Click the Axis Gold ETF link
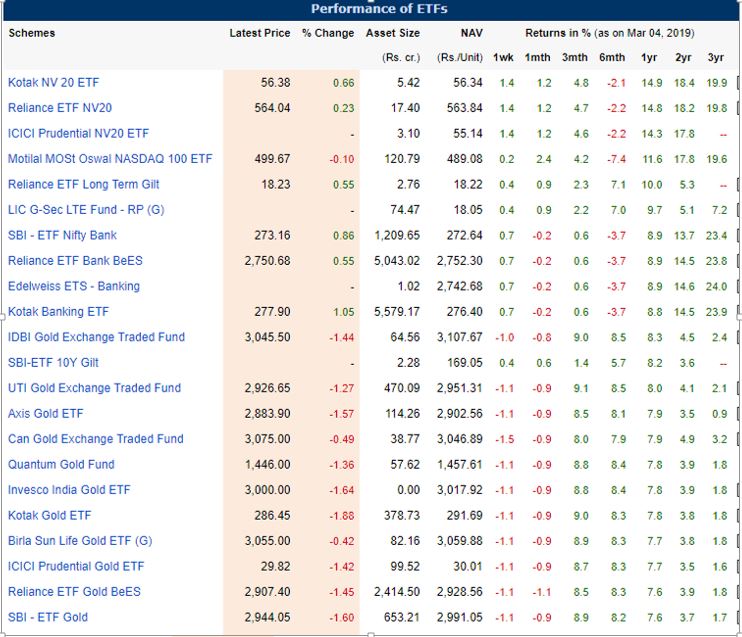742x637 pixels. point(47,414)
